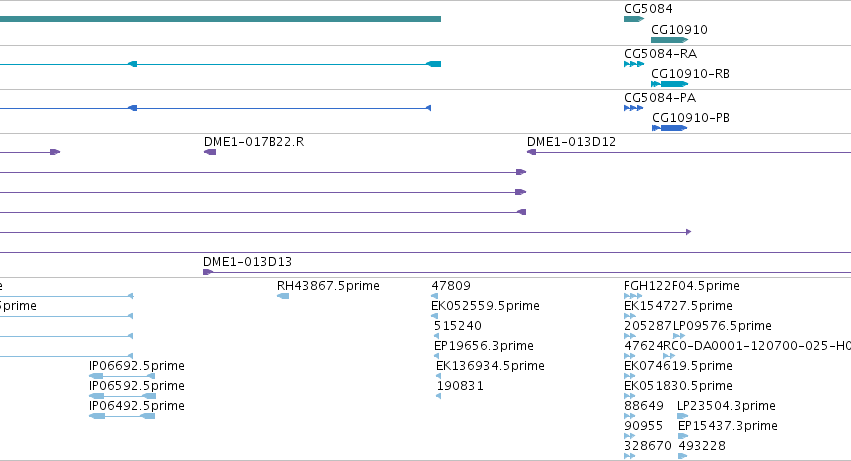
Task: Click the DME1-013D13 label text
Action: pos(247,262)
